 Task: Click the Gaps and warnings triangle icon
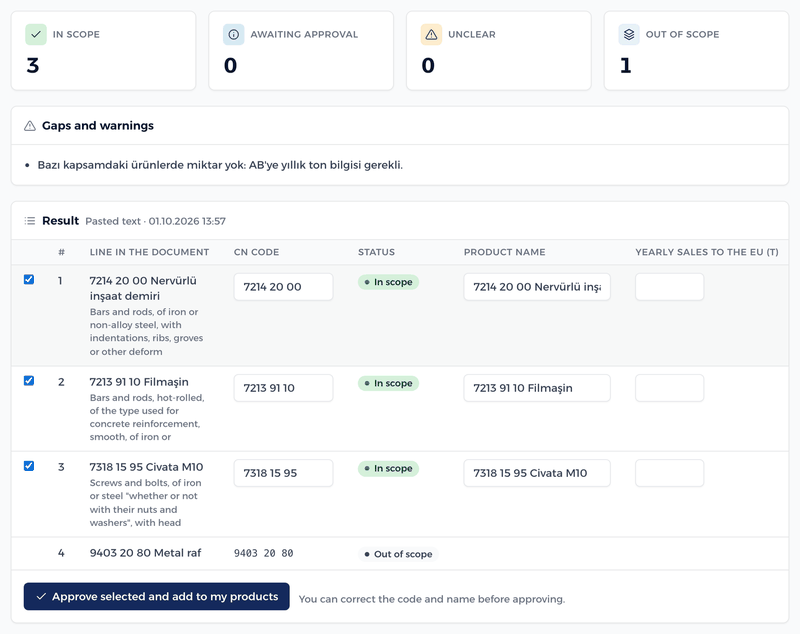30,126
